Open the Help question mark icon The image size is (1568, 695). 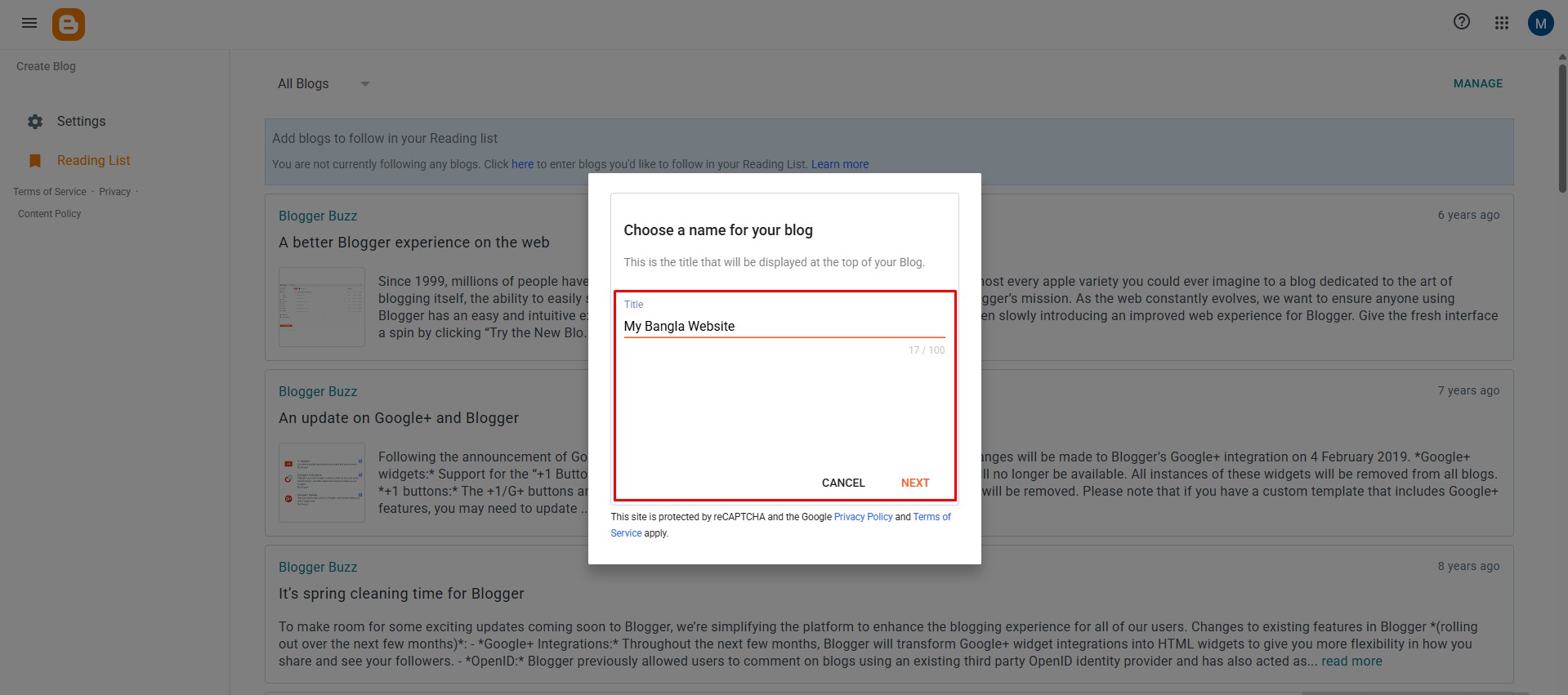pyautogui.click(x=1462, y=22)
